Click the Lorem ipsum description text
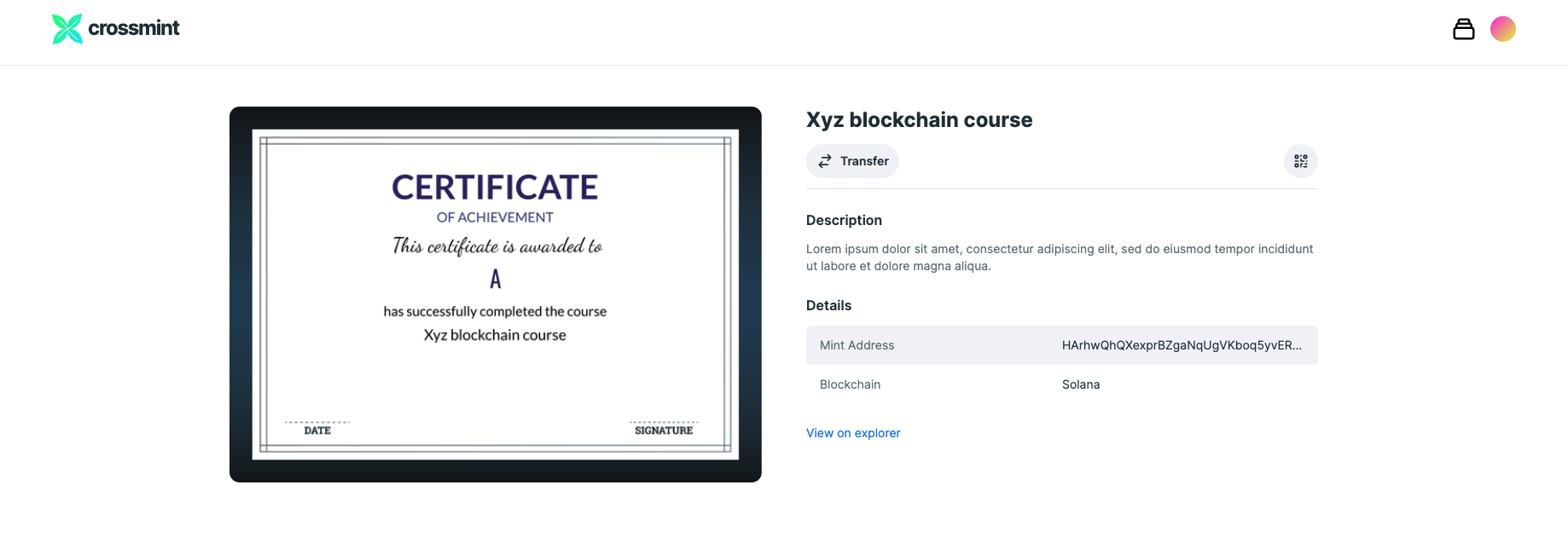Image resolution: width=1568 pixels, height=560 pixels. tap(1060, 257)
